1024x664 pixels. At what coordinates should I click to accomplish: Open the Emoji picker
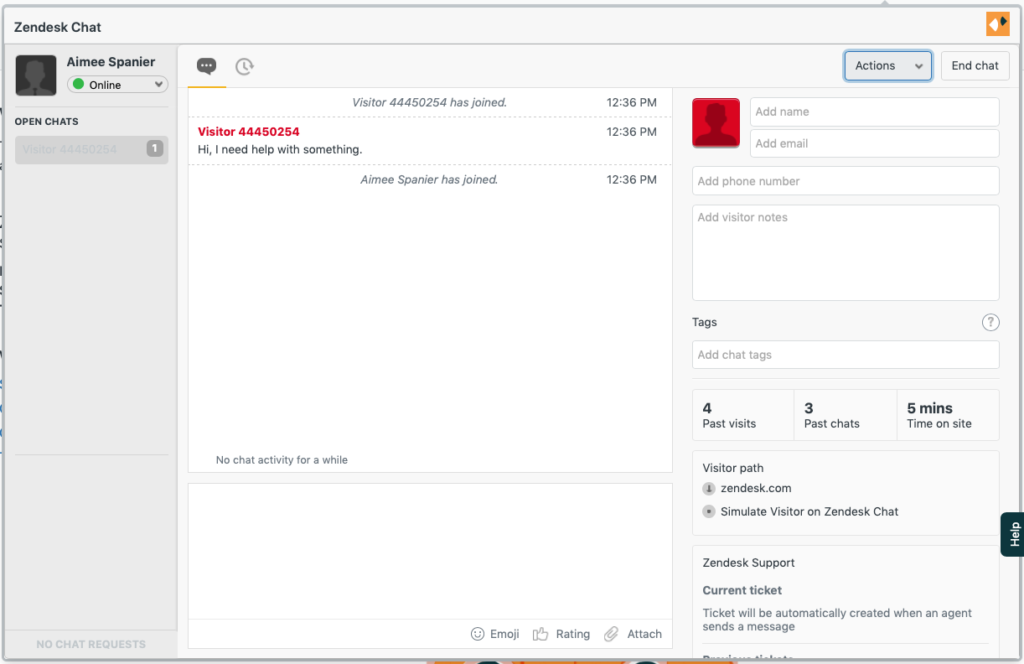pos(494,634)
